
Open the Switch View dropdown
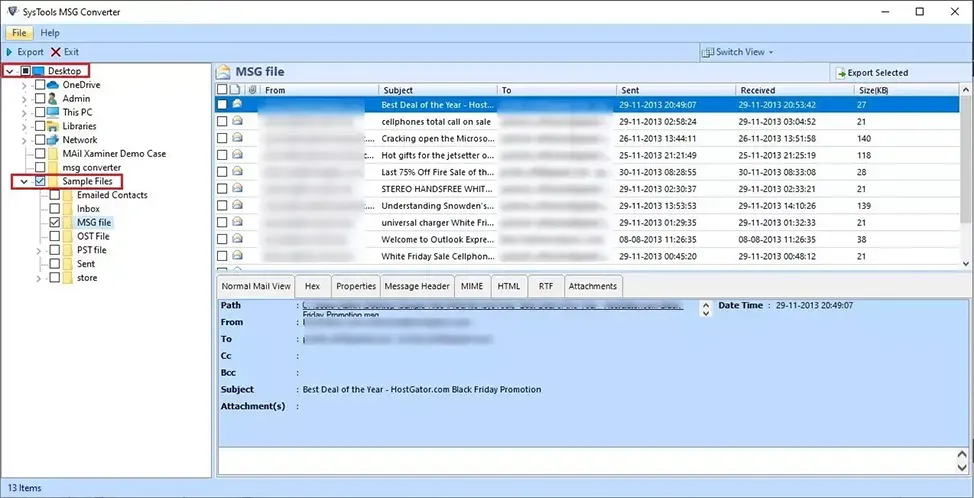click(737, 52)
